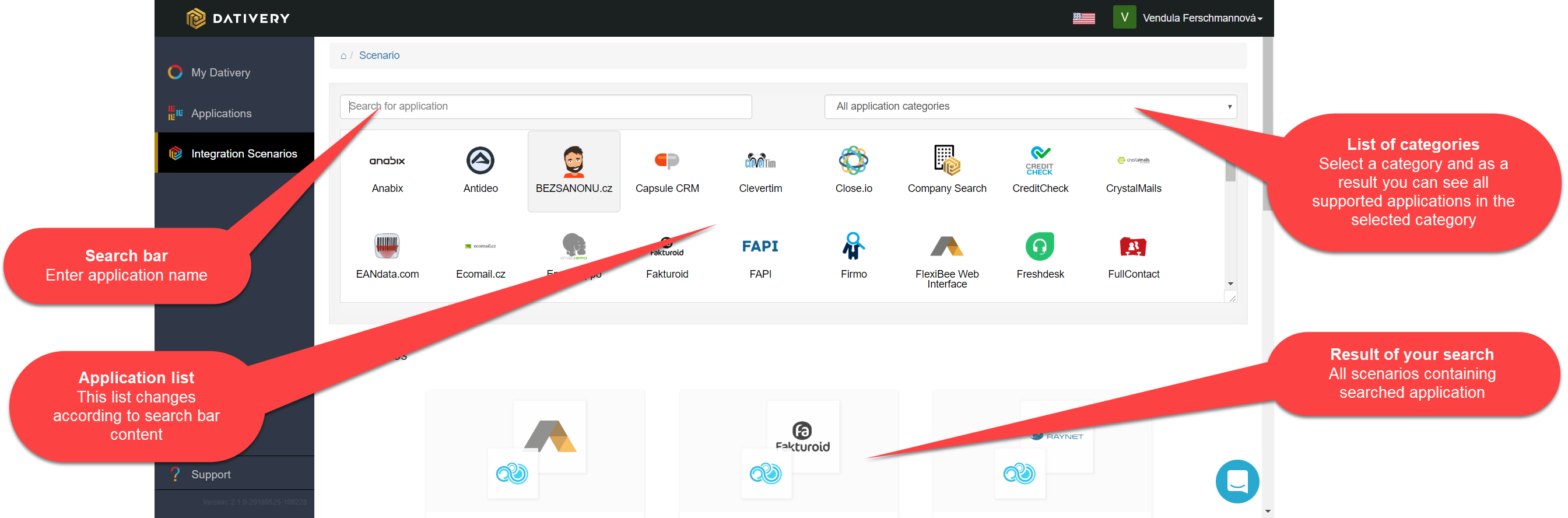Open the chat widget button

click(x=1237, y=481)
